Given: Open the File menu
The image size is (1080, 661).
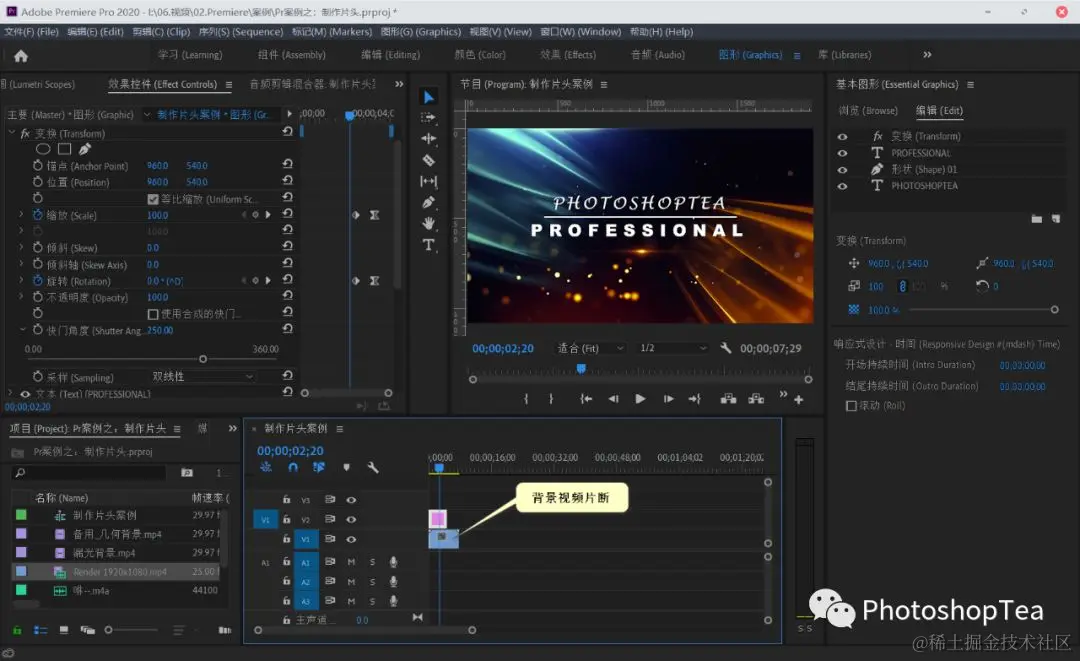Looking at the screenshot, I should click(32, 32).
